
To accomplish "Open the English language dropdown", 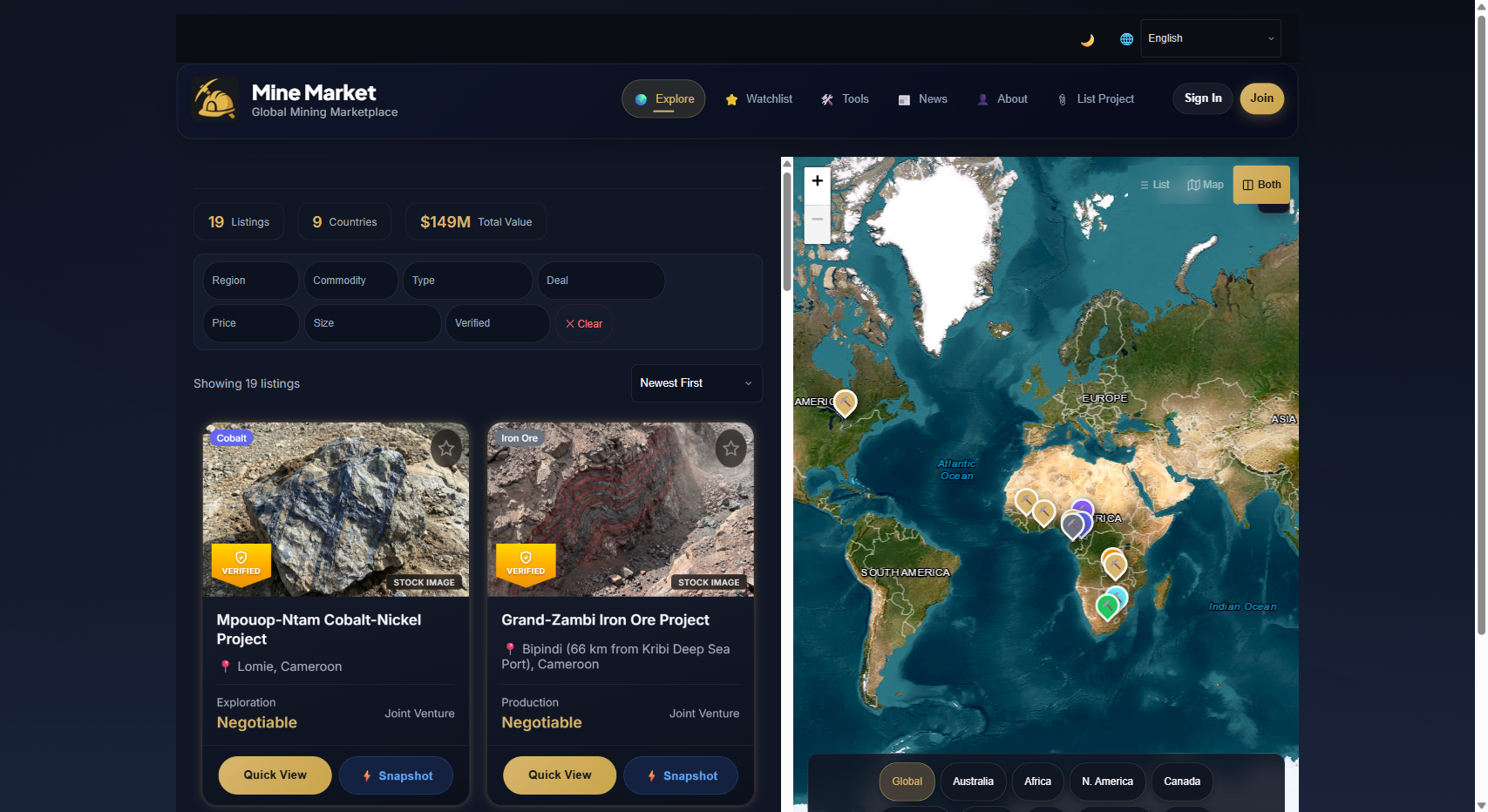I will pyautogui.click(x=1210, y=37).
